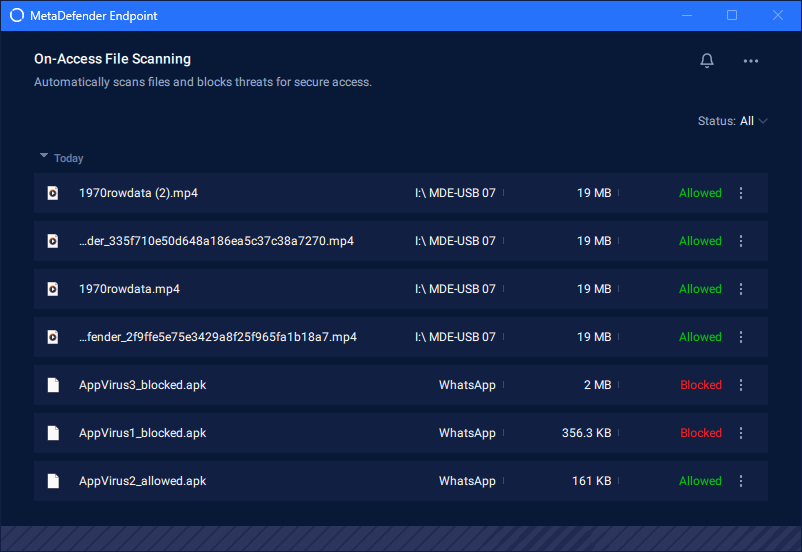Click video file icon of ...fender_2f9ffe5e75e3429a8f25f965fa1b18a7.mp4
This screenshot has width=802, height=552.
[53, 337]
